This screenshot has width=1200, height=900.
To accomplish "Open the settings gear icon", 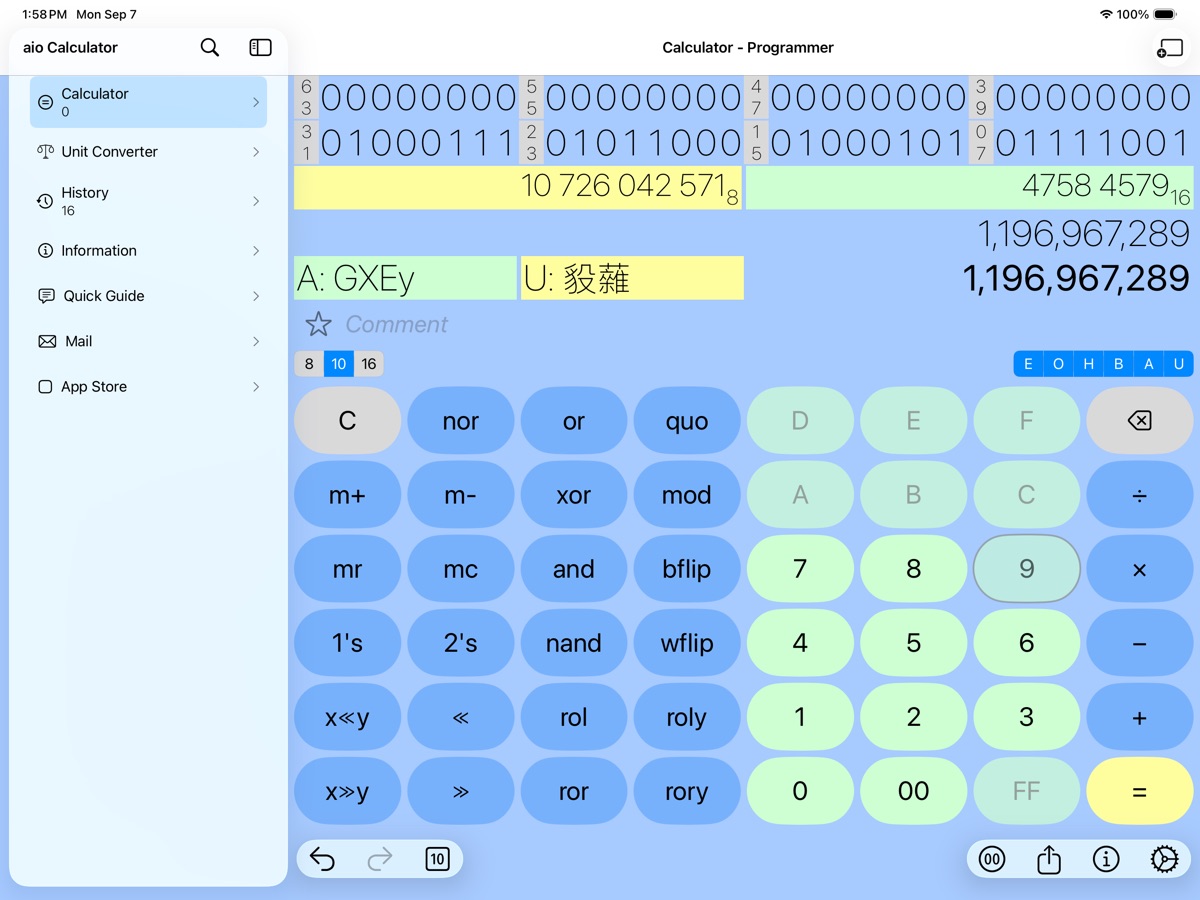I will click(1164, 859).
